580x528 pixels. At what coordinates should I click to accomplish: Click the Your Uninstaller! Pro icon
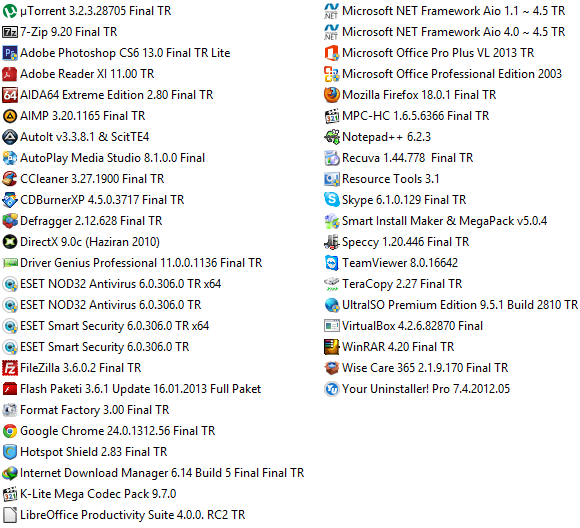[x=331, y=389]
